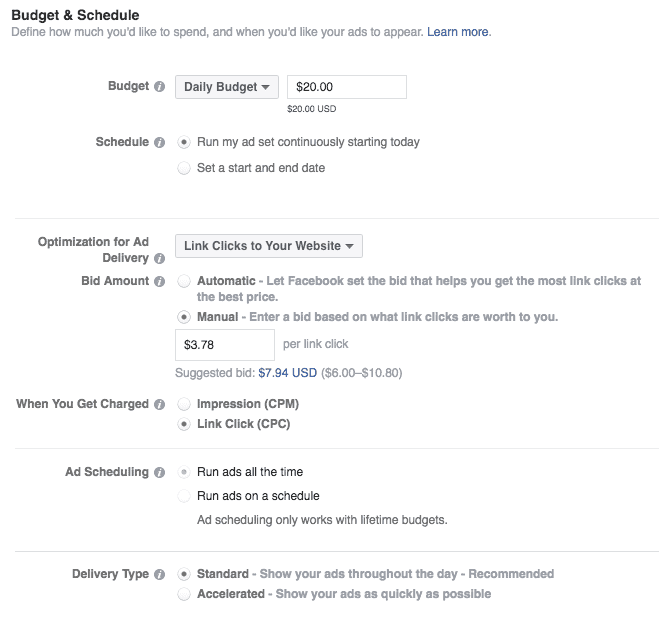Click suggested bid $7.94 USD link
Image resolution: width=667 pixels, height=619 pixels.
click(287, 373)
